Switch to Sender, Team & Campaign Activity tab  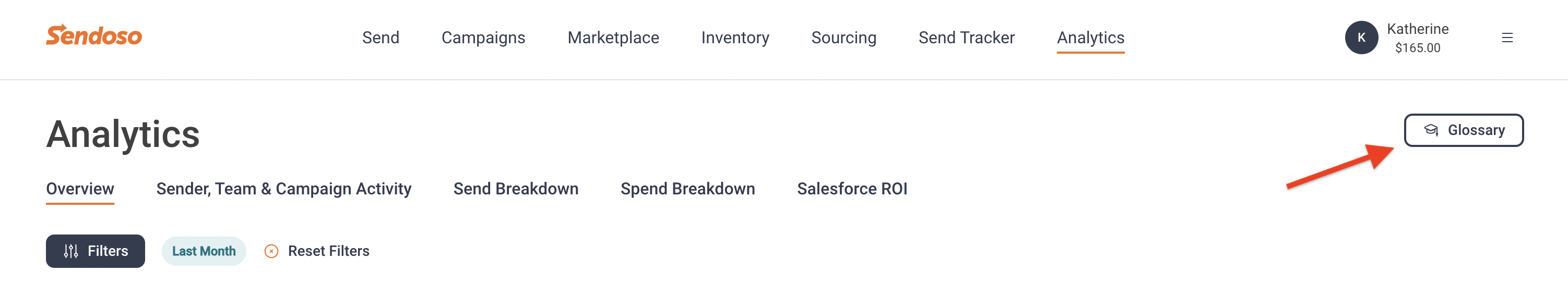283,189
